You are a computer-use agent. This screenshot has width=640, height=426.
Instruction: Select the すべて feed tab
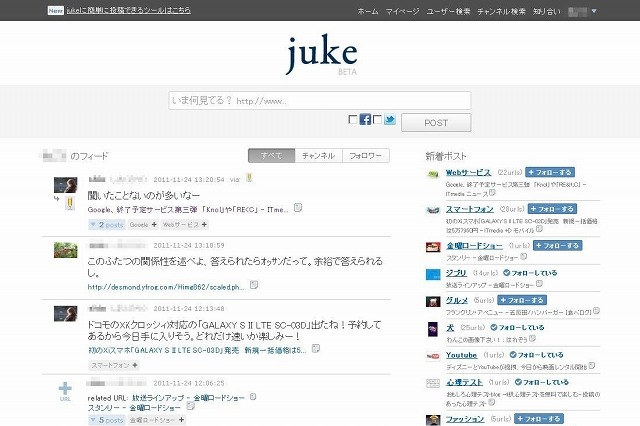coord(271,155)
